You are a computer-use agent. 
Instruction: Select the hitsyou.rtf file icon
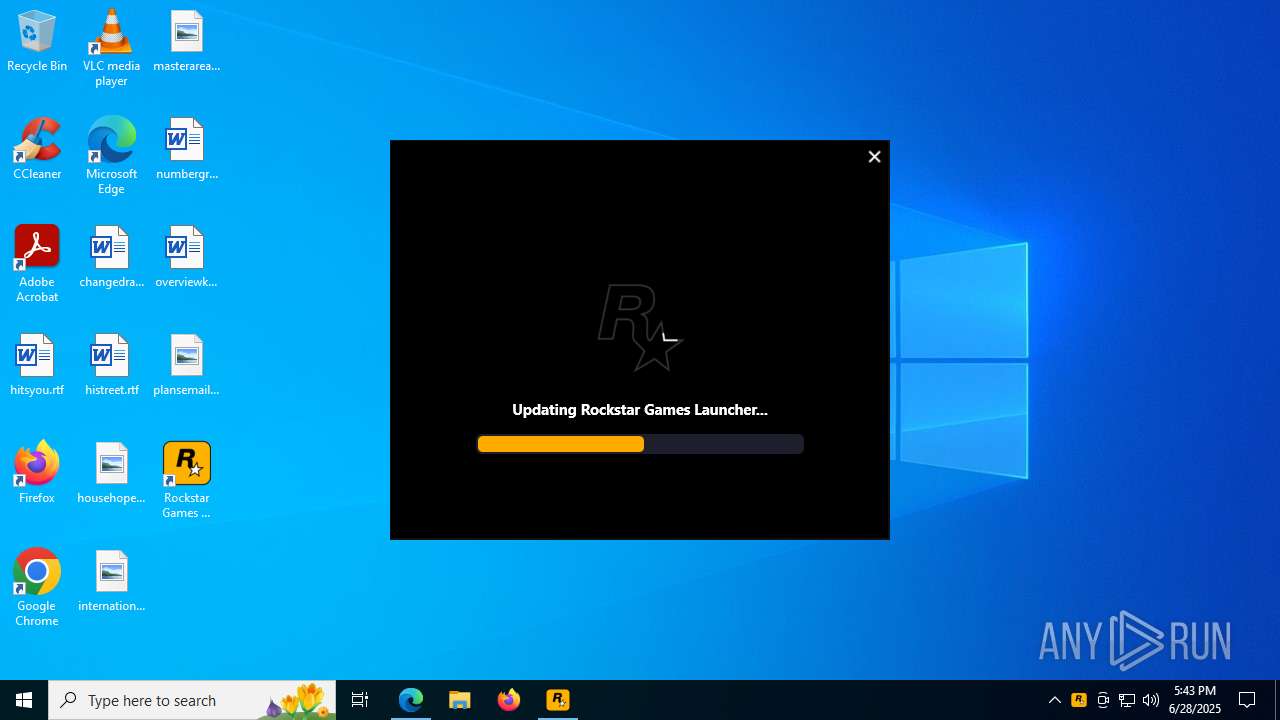click(x=37, y=366)
